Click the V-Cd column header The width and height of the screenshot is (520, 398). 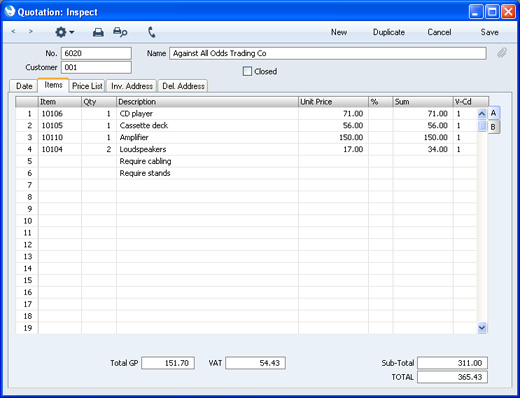(471, 102)
